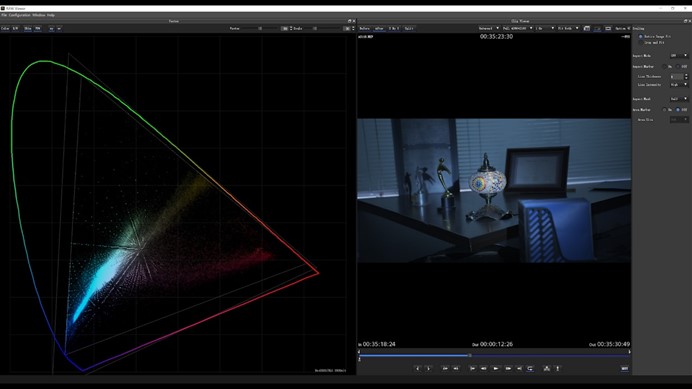Open the Help menu
The height and width of the screenshot is (389, 692).
tap(51, 15)
